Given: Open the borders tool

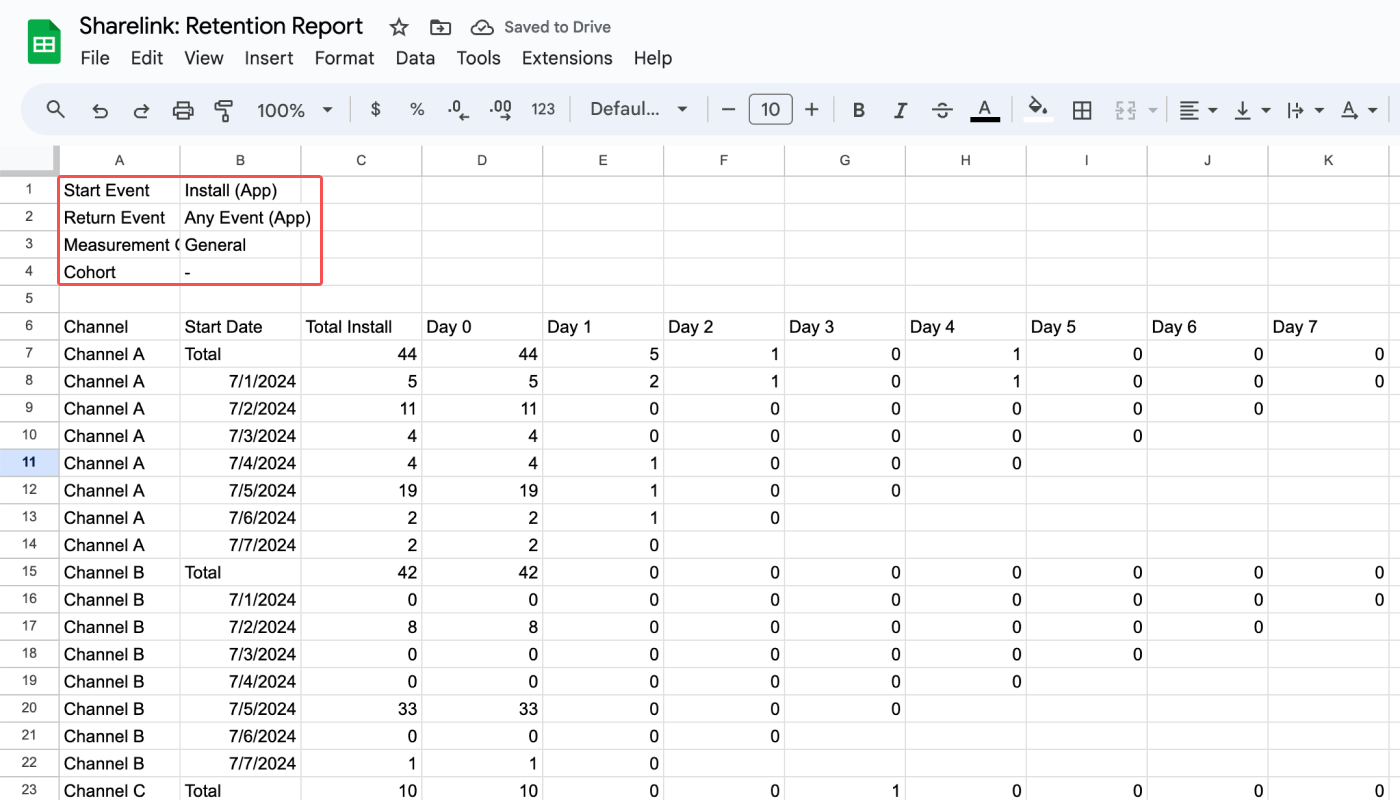Looking at the screenshot, I should click(x=1082, y=110).
